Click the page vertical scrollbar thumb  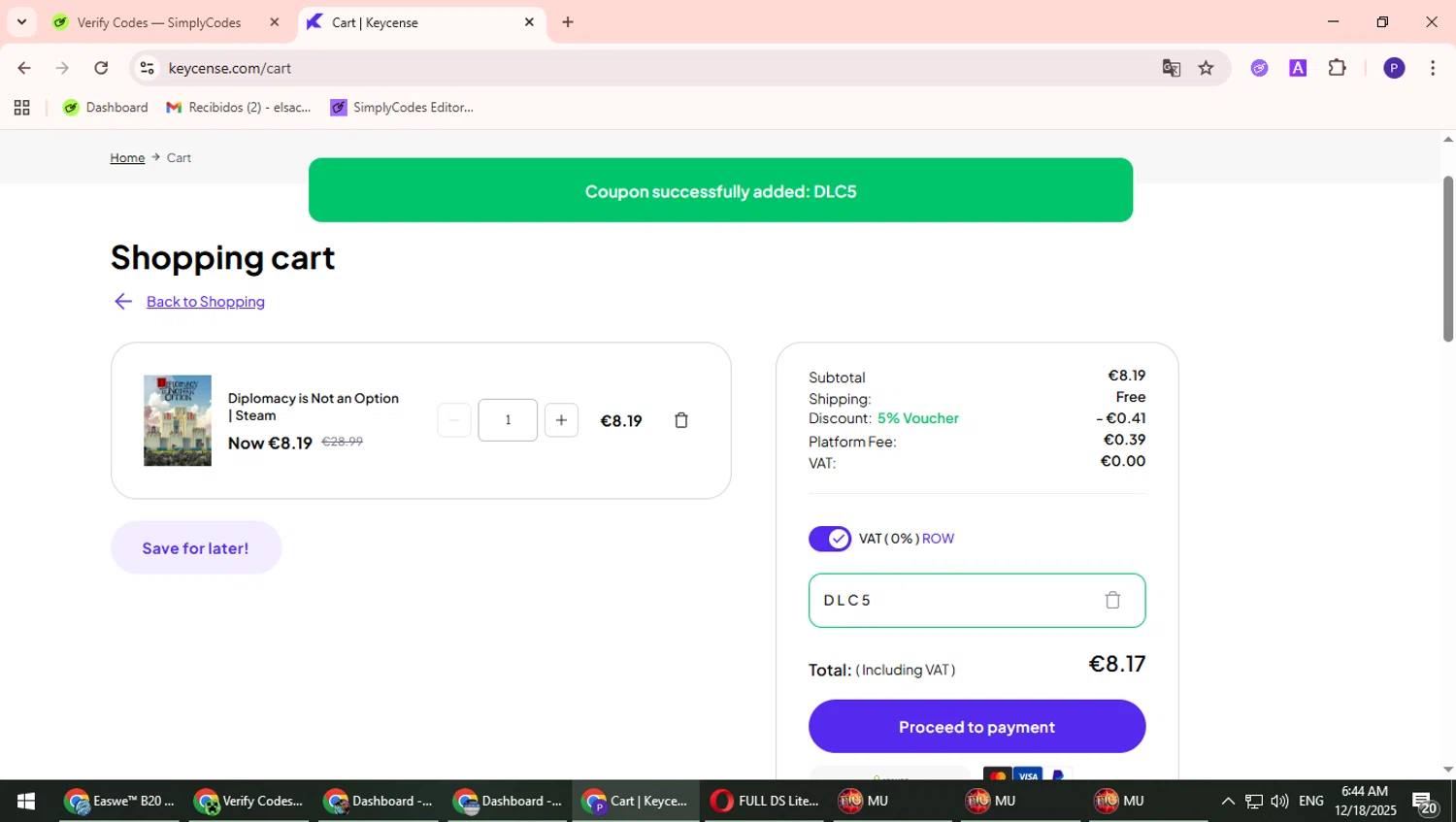click(1447, 258)
